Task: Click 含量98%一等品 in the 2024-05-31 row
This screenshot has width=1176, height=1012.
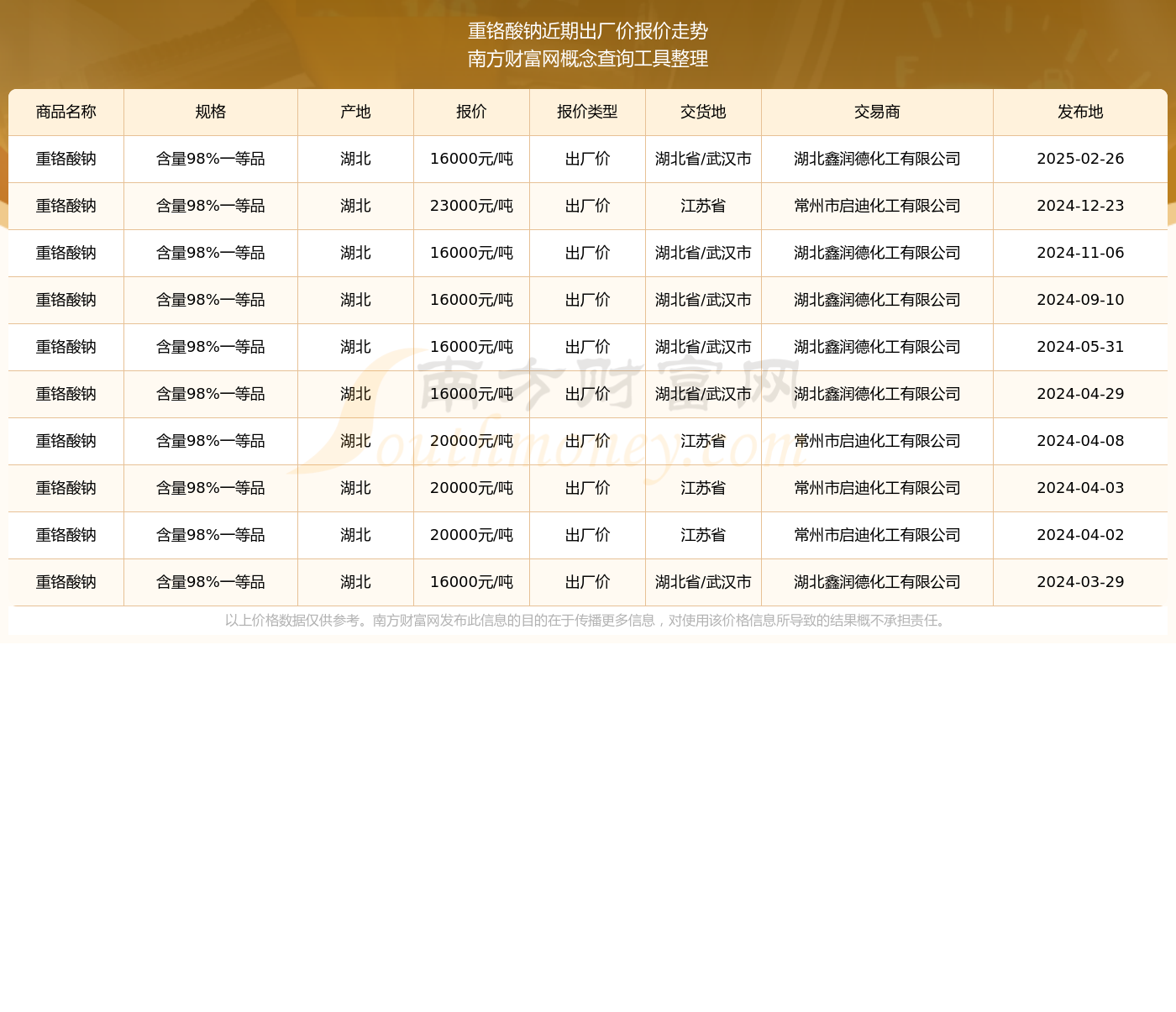Action: click(211, 348)
